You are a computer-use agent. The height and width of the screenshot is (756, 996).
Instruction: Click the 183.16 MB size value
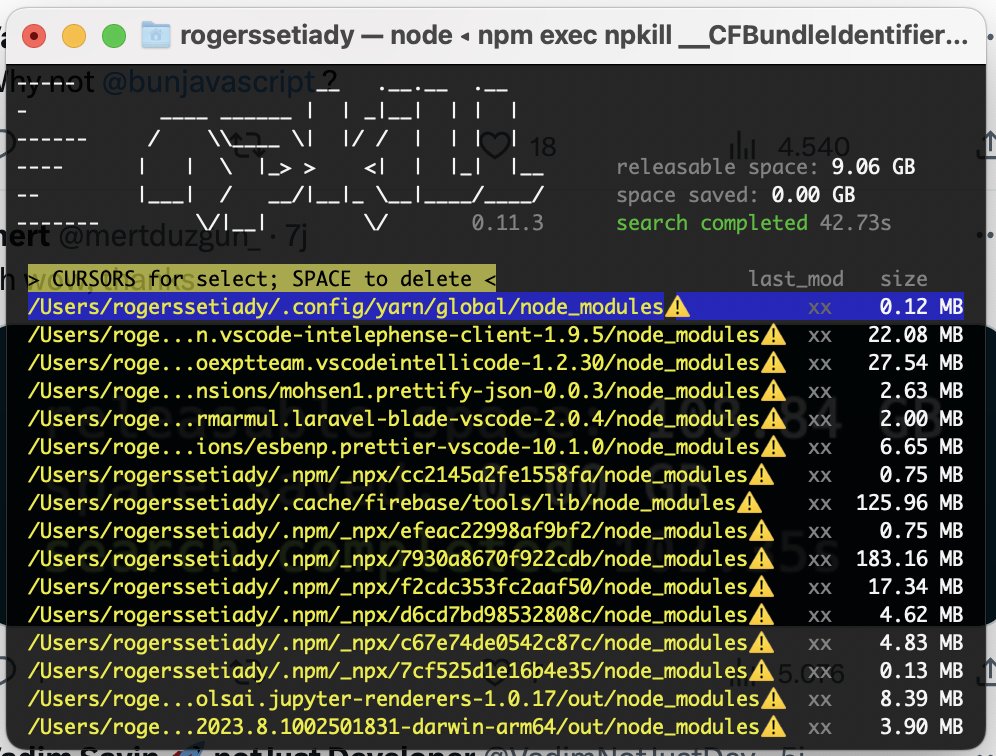(910, 558)
